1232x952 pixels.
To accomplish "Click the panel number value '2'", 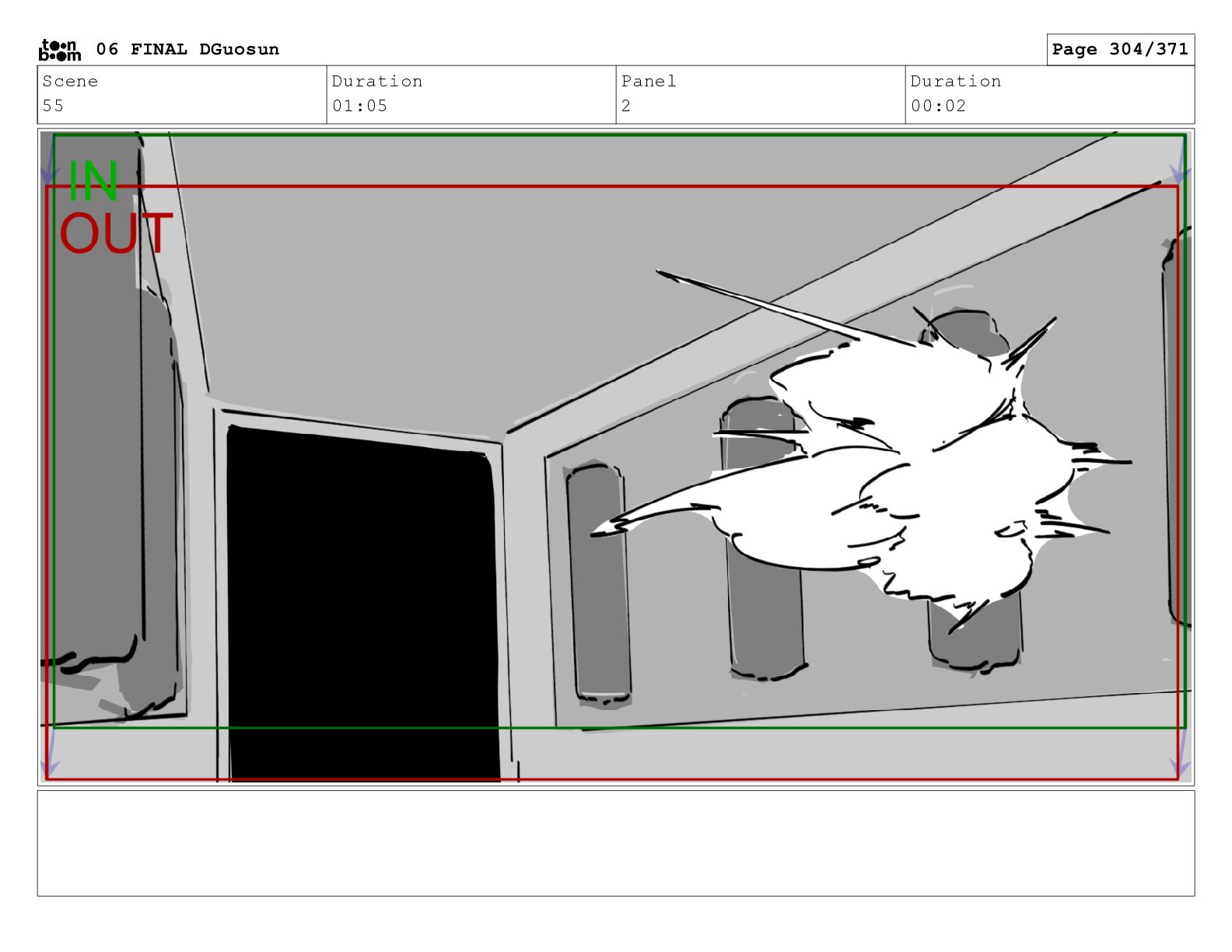I will point(626,106).
